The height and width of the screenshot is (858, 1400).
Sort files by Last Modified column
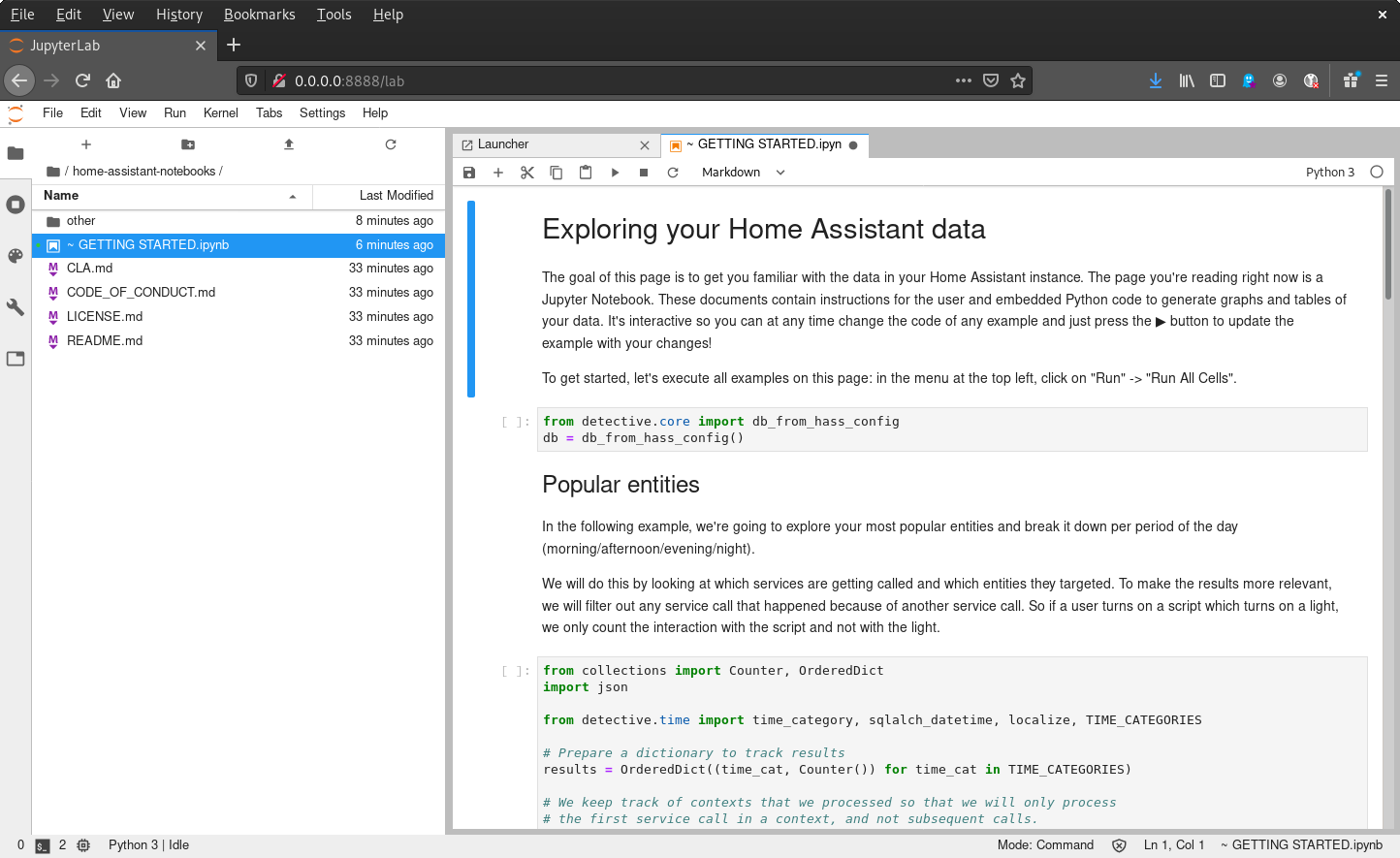coord(379,196)
